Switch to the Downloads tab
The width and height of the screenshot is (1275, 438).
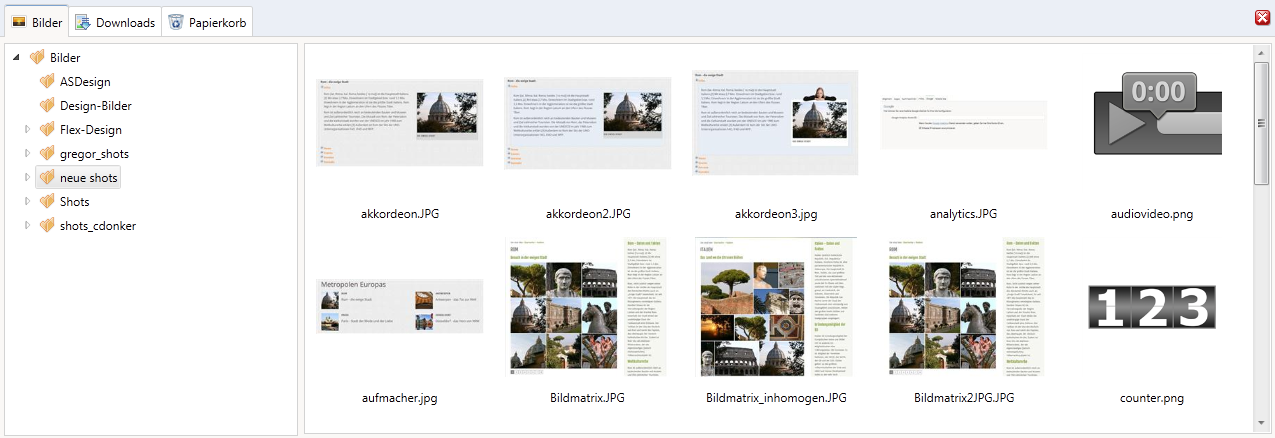point(115,22)
